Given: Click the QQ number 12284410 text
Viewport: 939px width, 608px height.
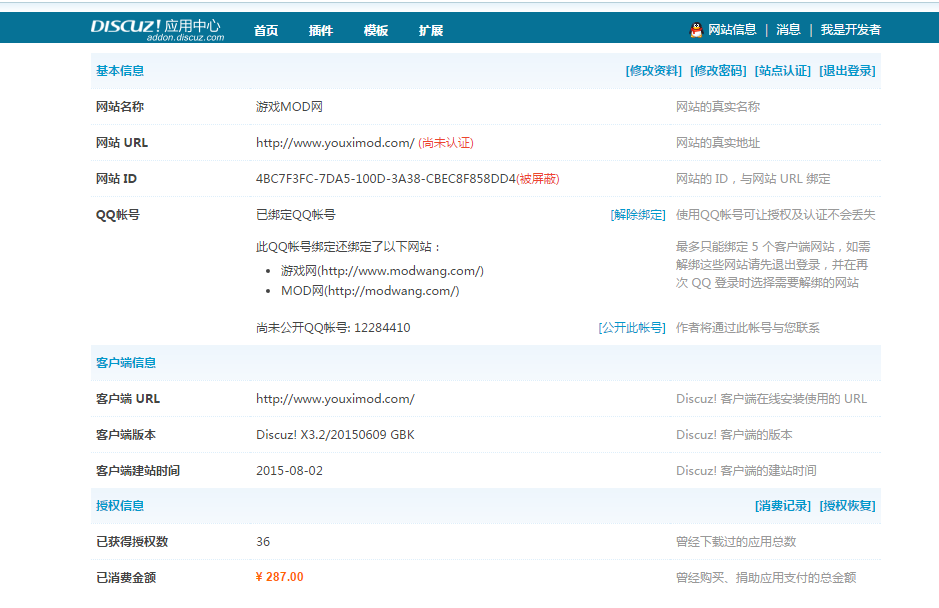Looking at the screenshot, I should pos(382,328).
